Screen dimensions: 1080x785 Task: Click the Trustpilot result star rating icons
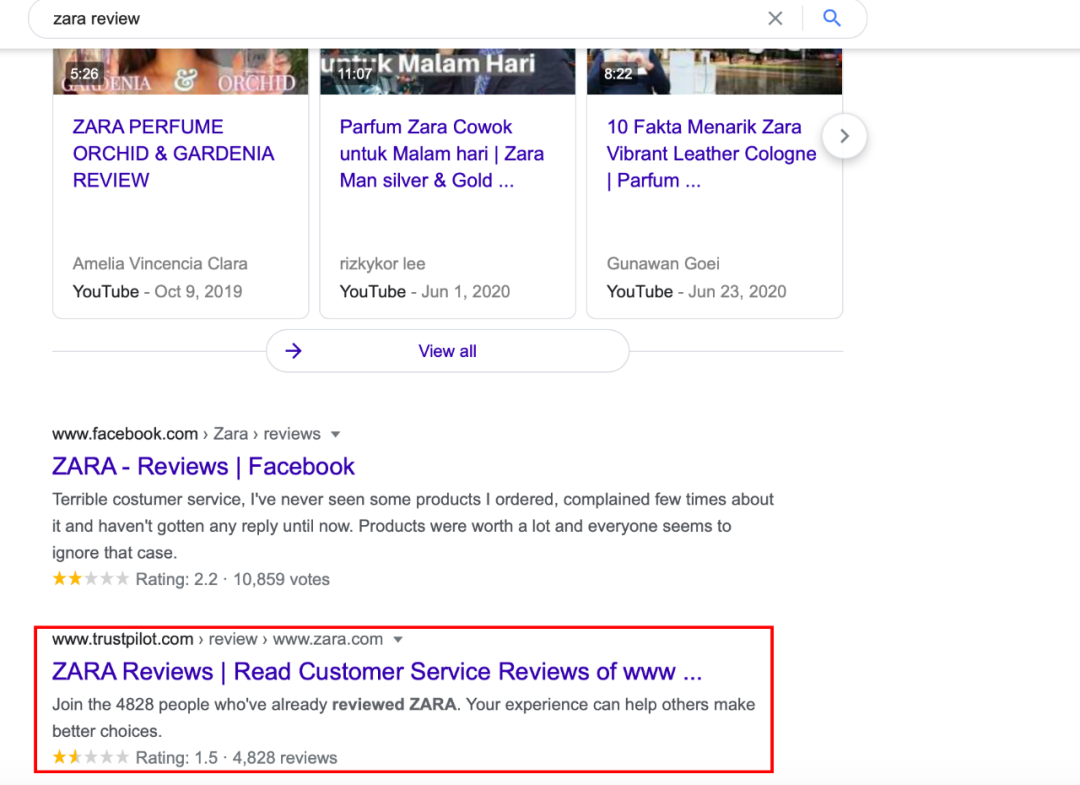(x=90, y=757)
